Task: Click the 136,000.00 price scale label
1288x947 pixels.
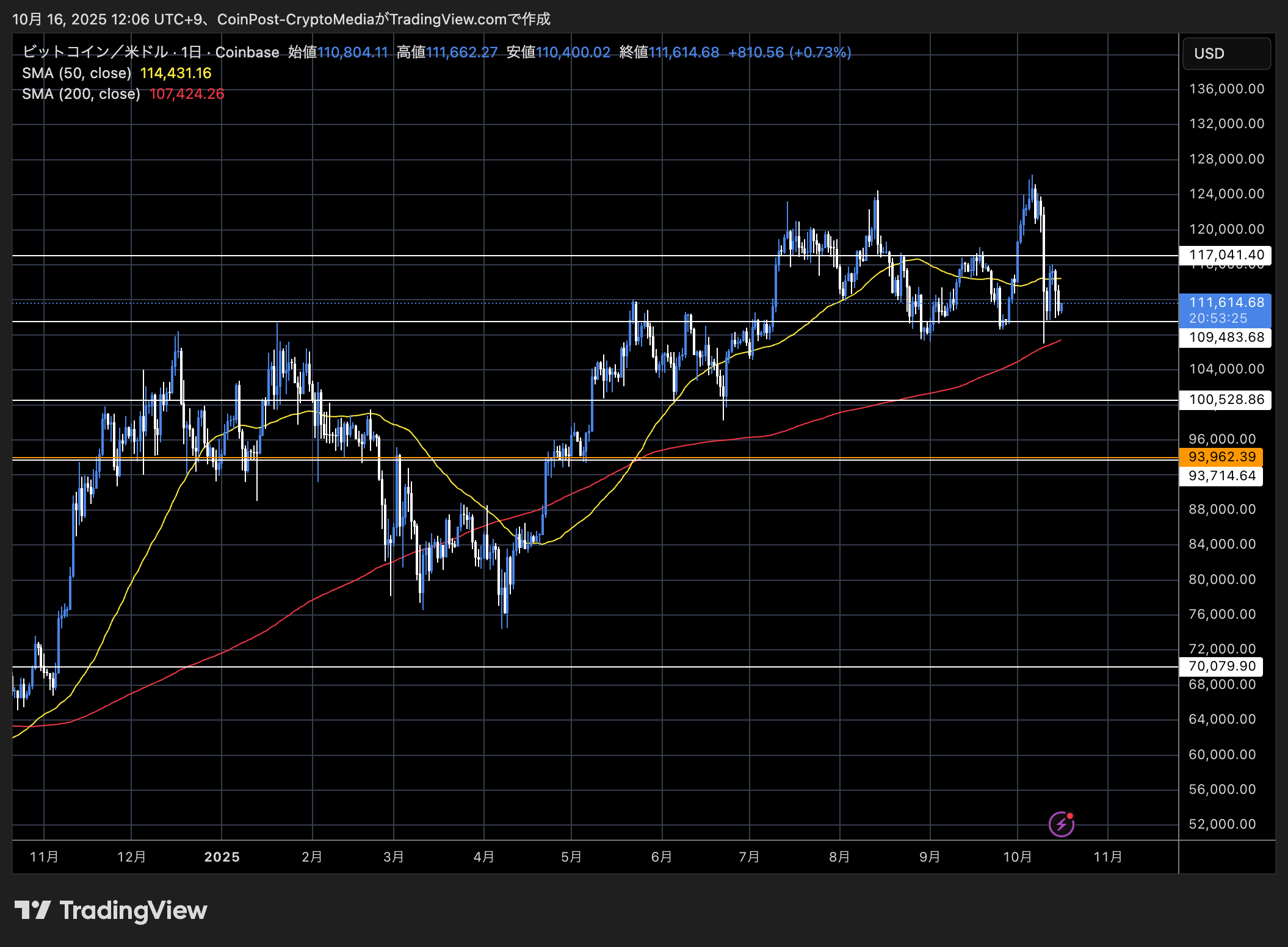Action: tap(1226, 89)
